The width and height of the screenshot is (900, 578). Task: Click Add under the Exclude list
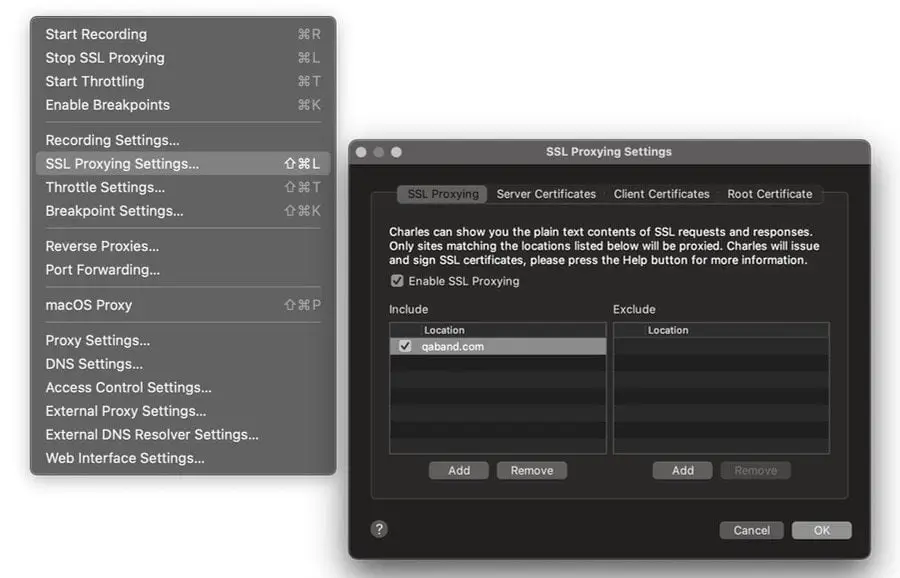point(683,470)
